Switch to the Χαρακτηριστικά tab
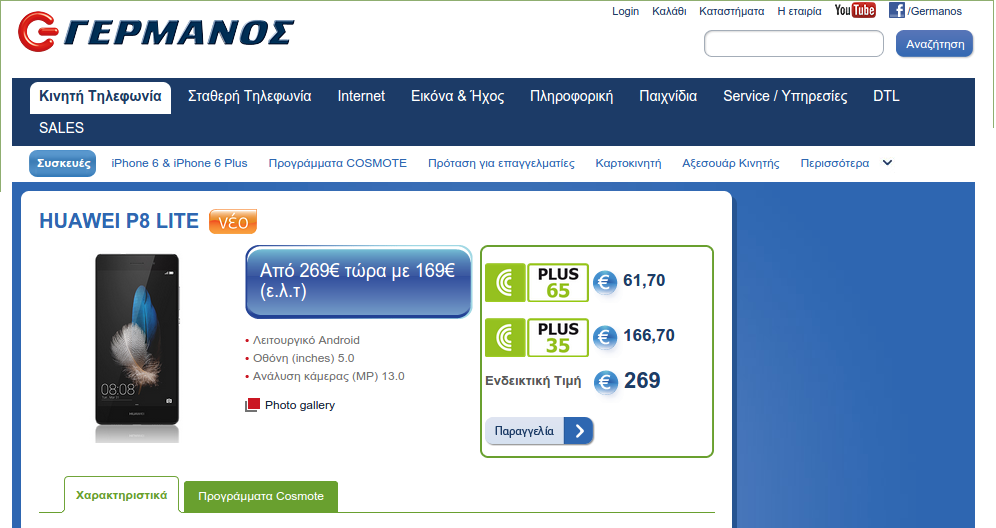This screenshot has height=528, width=996. [x=121, y=494]
